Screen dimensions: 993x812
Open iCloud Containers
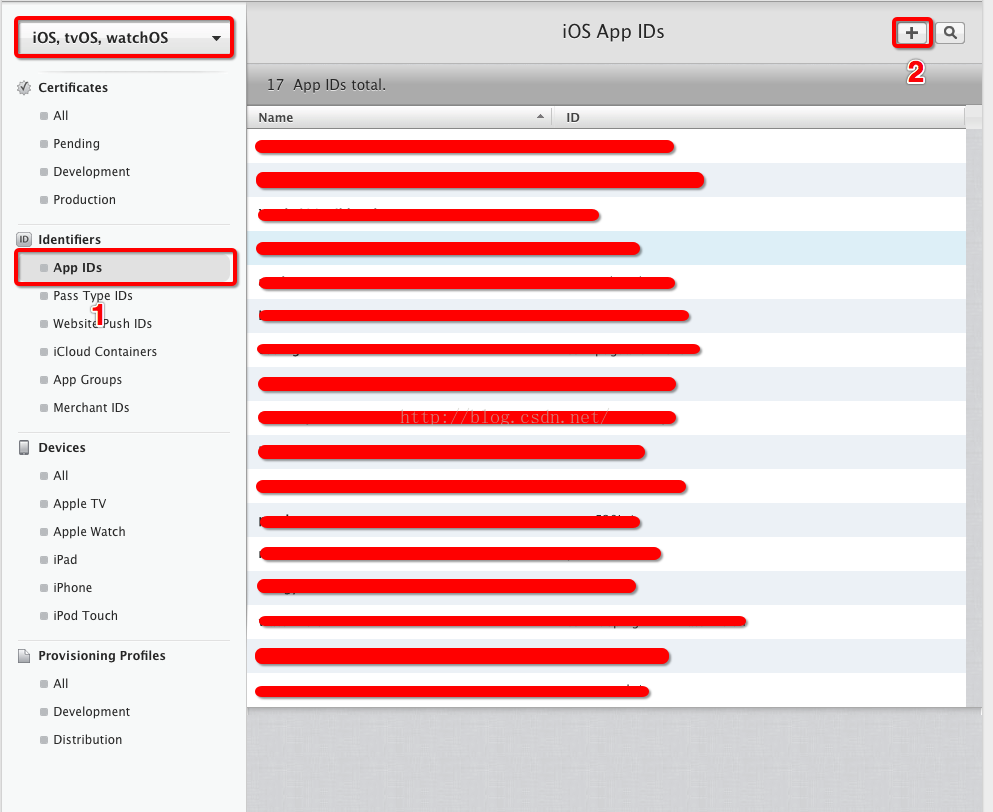tap(104, 352)
